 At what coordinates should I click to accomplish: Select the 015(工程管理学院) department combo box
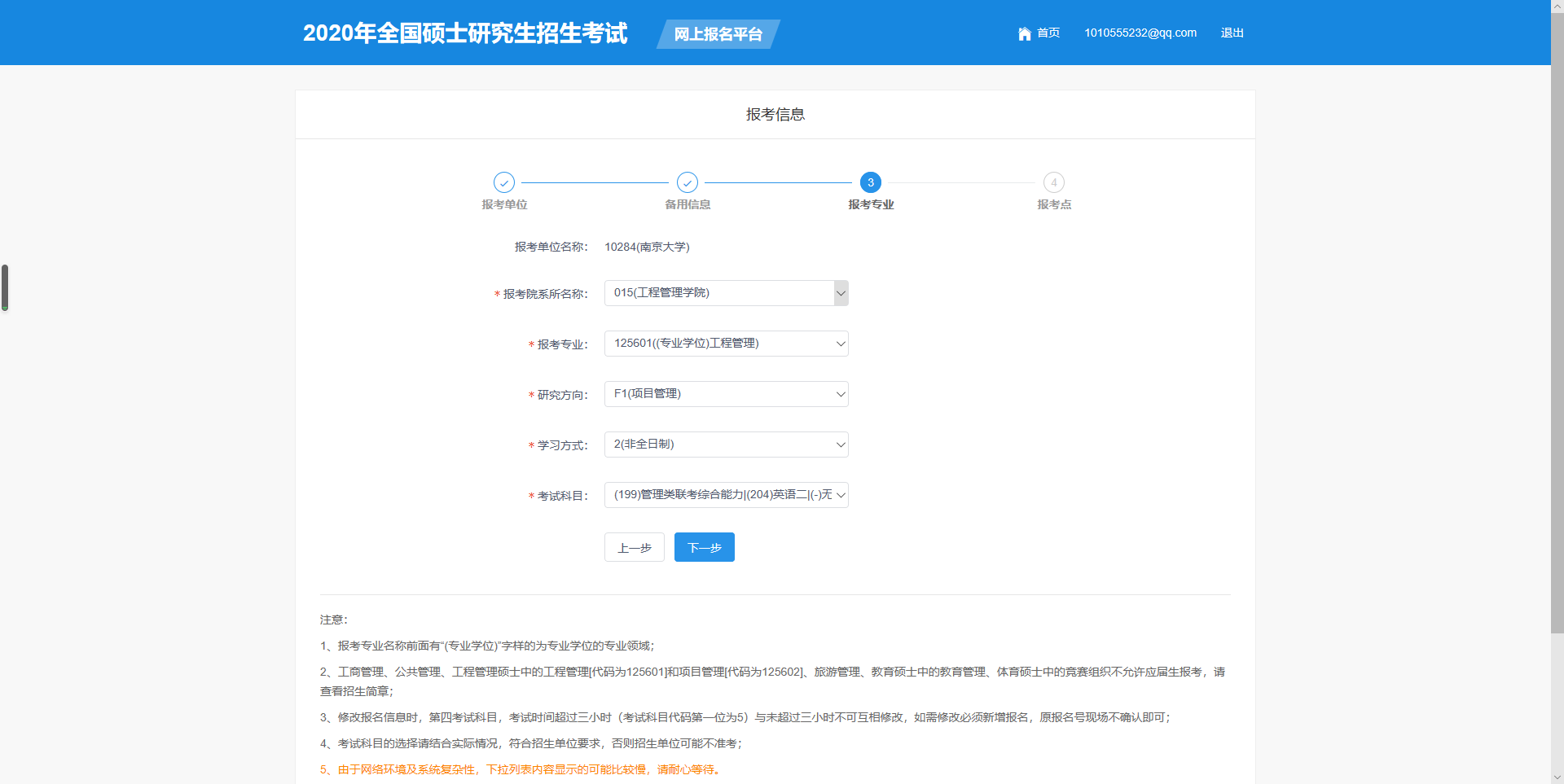pyautogui.click(x=718, y=293)
